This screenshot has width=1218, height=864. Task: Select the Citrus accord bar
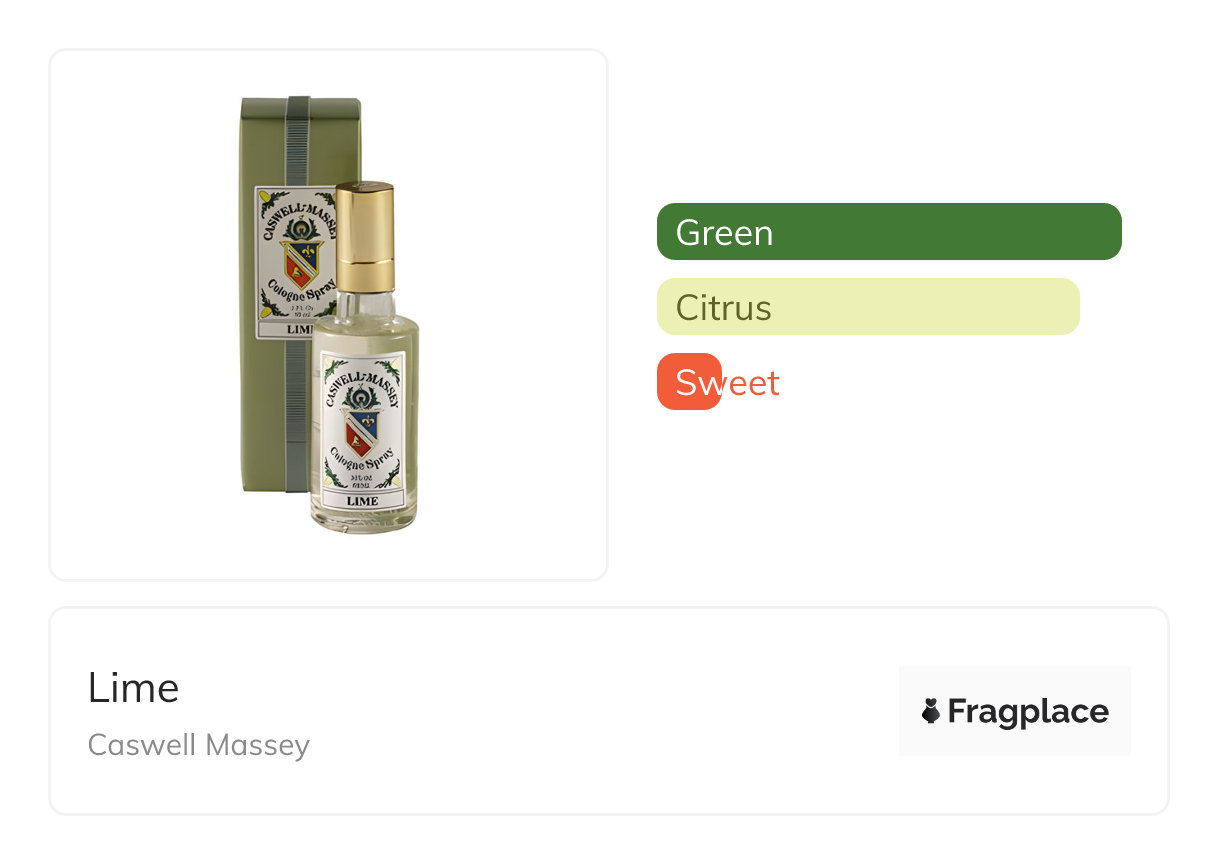coord(868,307)
